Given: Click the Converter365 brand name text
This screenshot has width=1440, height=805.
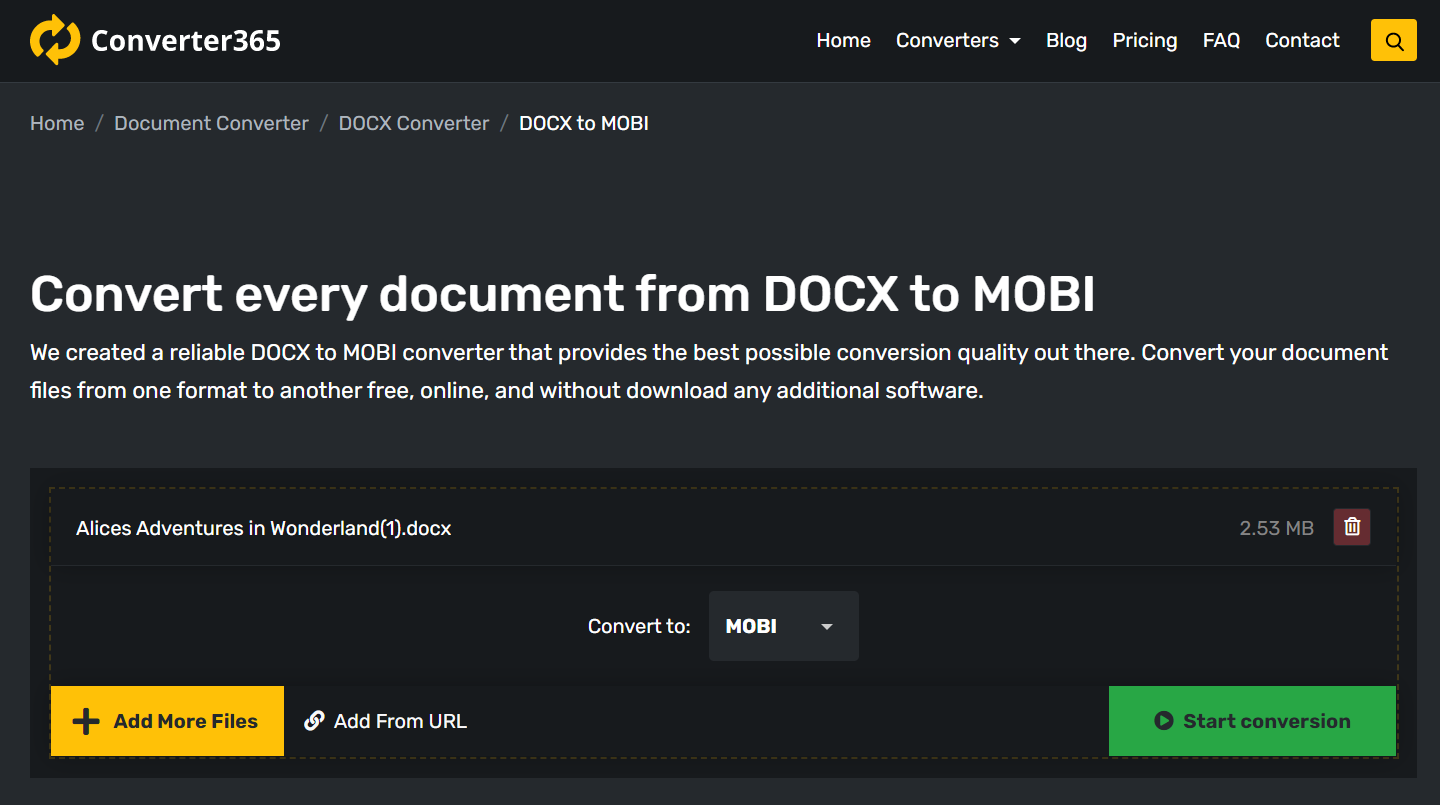Looking at the screenshot, I should pyautogui.click(x=186, y=41).
